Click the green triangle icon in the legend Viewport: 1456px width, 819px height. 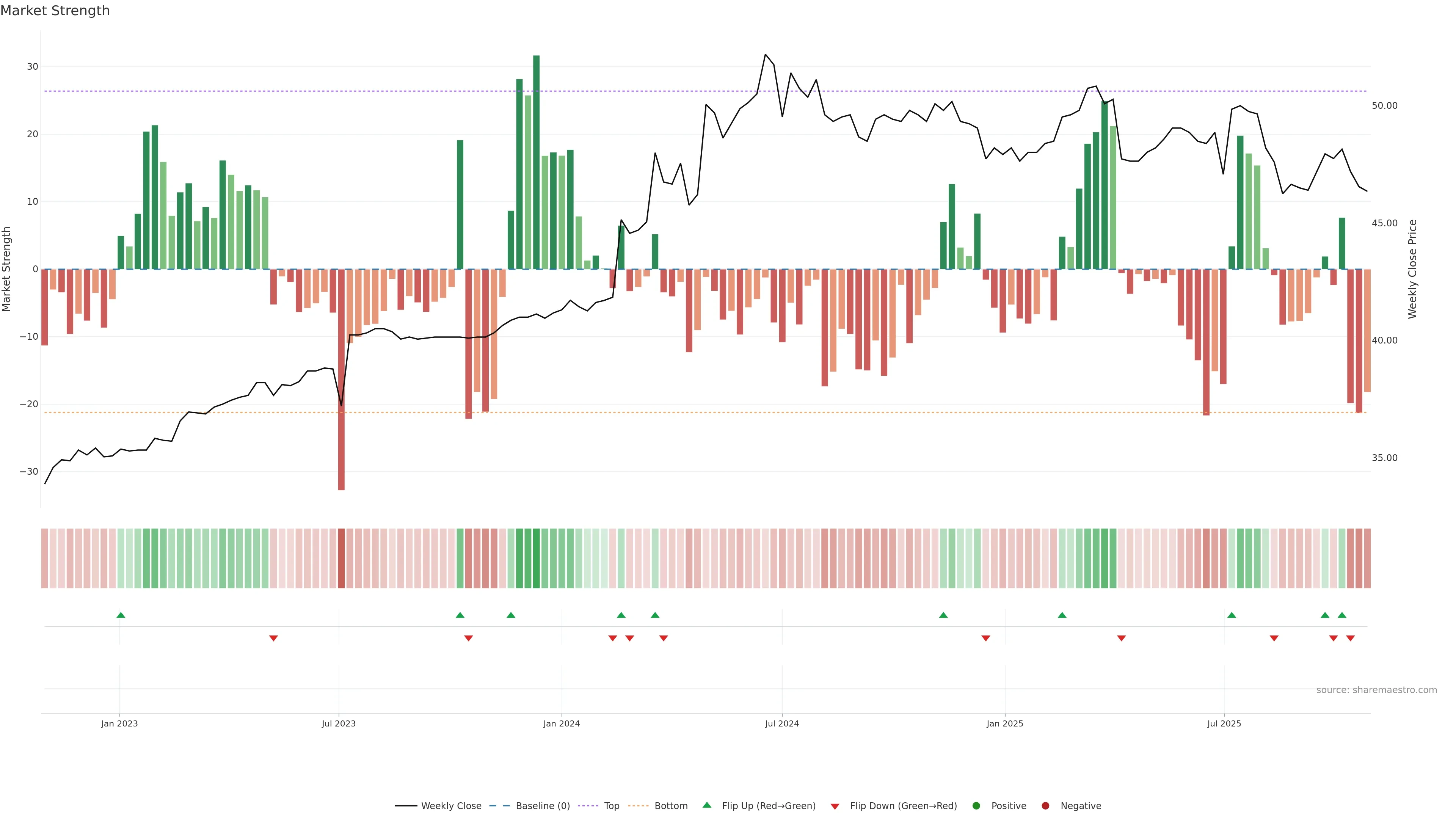coord(706,805)
